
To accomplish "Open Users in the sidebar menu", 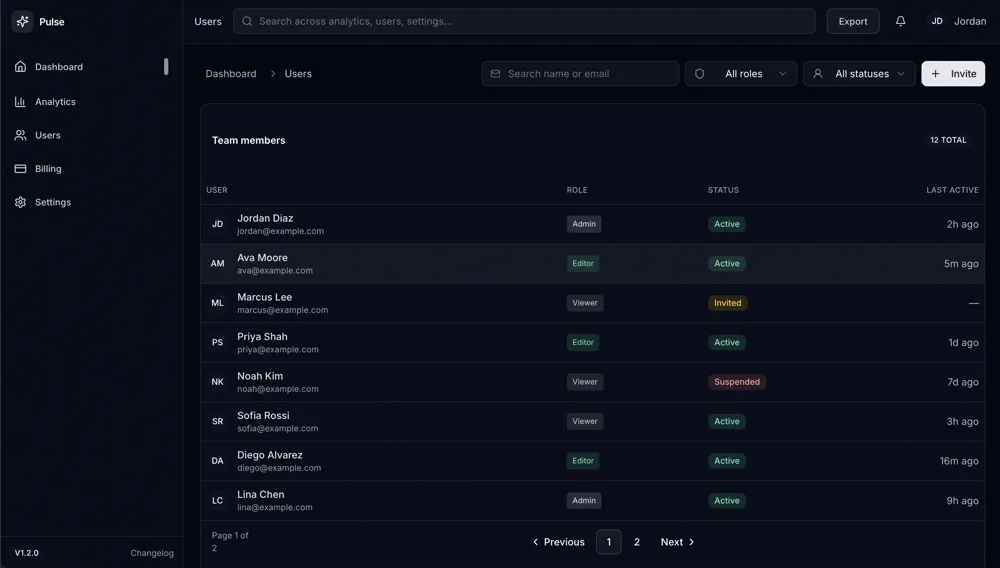I will click(47, 135).
